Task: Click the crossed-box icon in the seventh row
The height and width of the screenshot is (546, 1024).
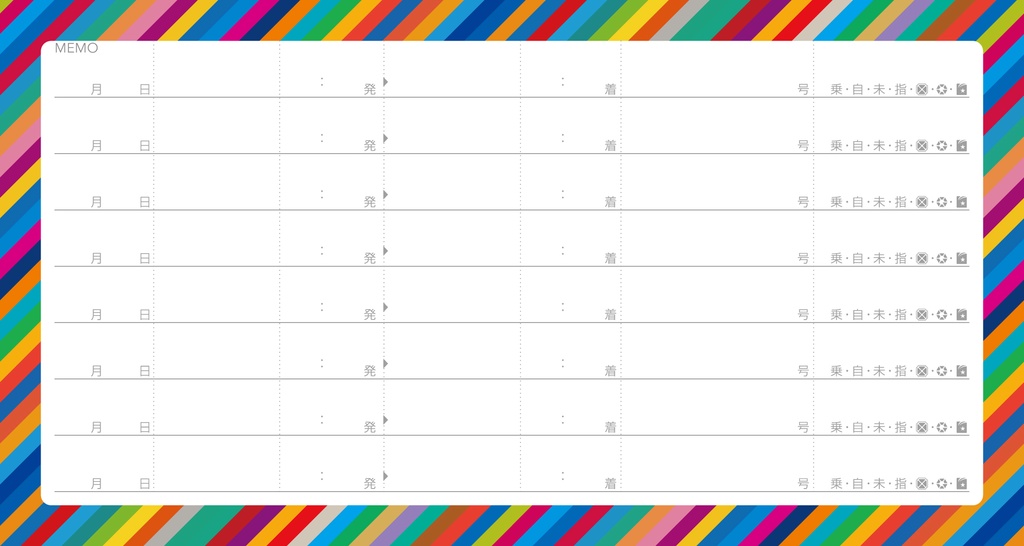Action: click(x=922, y=428)
